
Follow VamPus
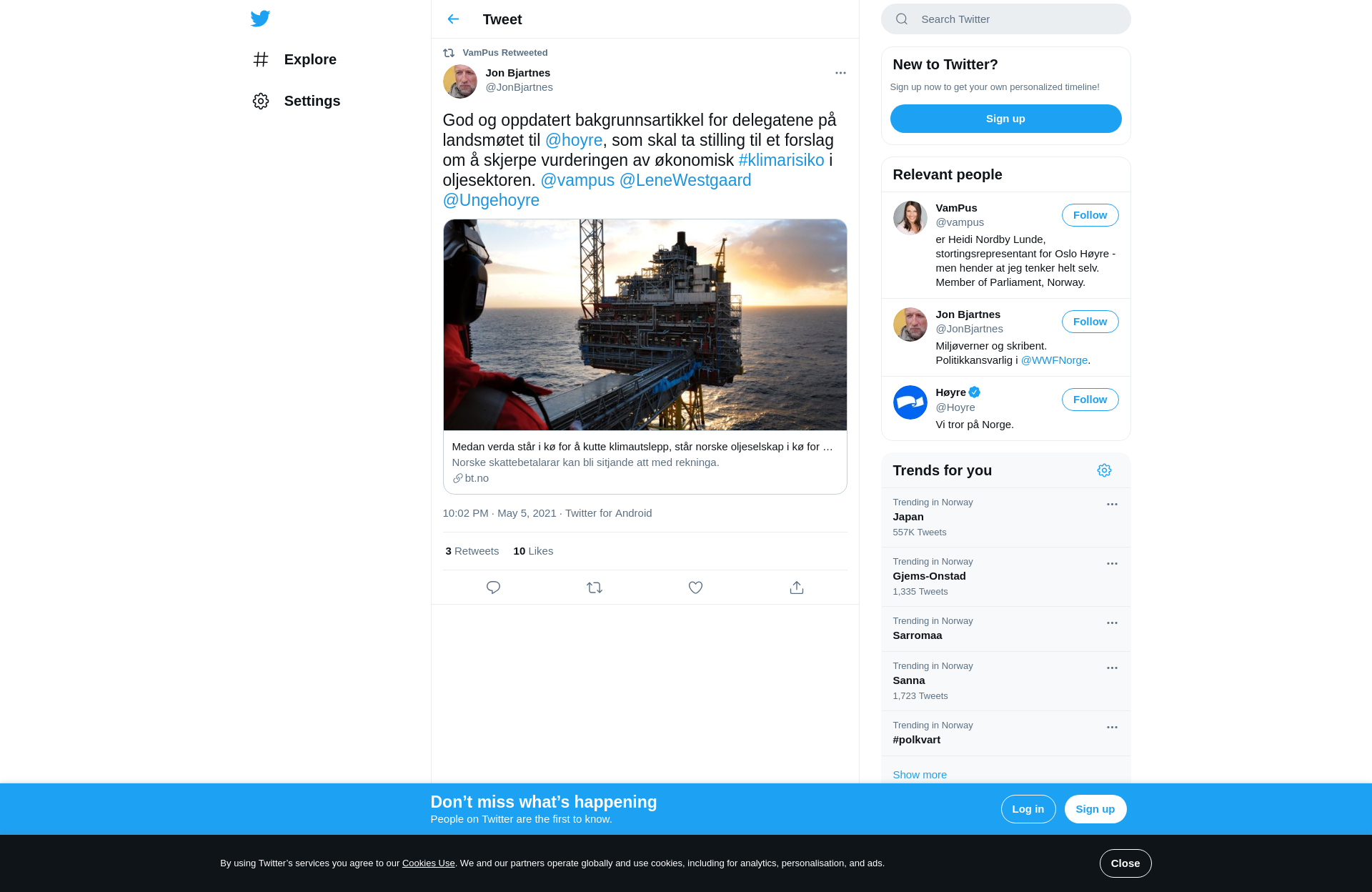pos(1090,215)
